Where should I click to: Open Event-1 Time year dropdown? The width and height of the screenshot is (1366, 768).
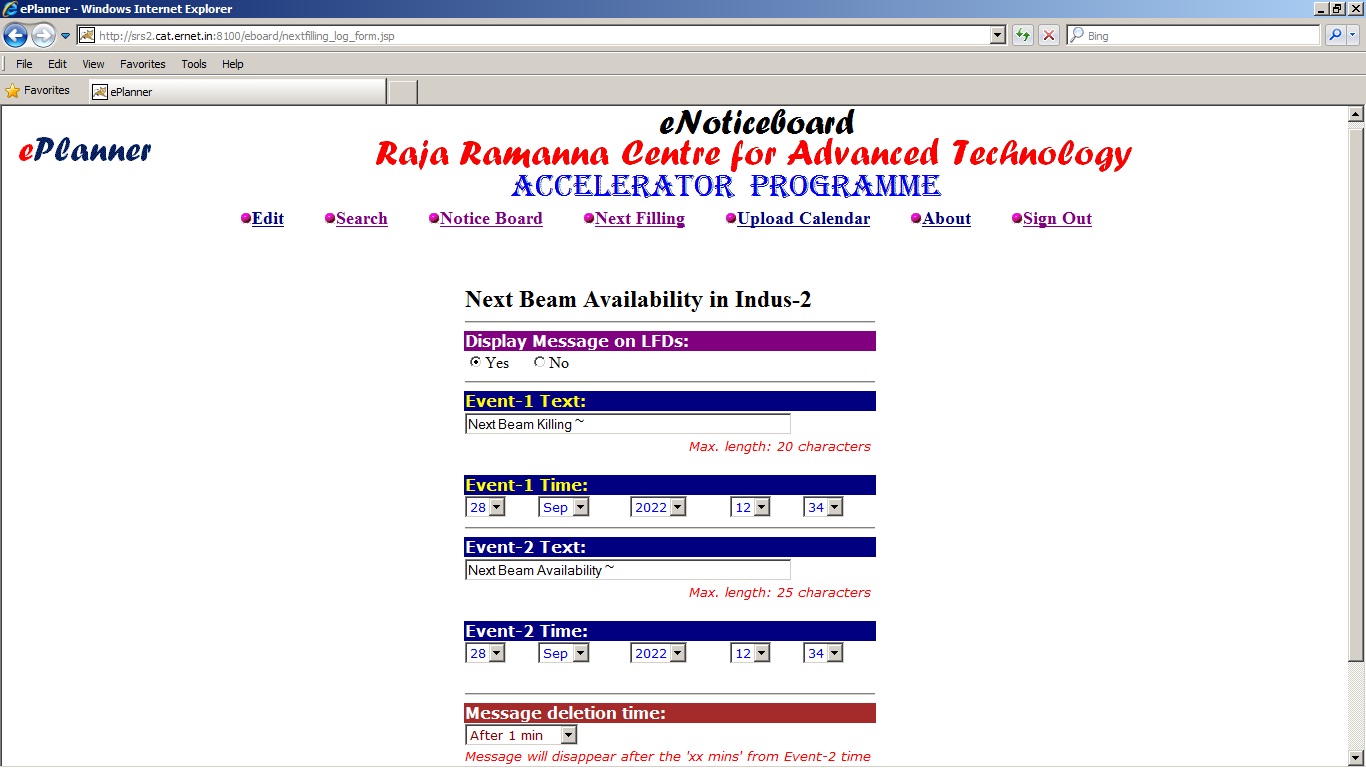coord(659,507)
